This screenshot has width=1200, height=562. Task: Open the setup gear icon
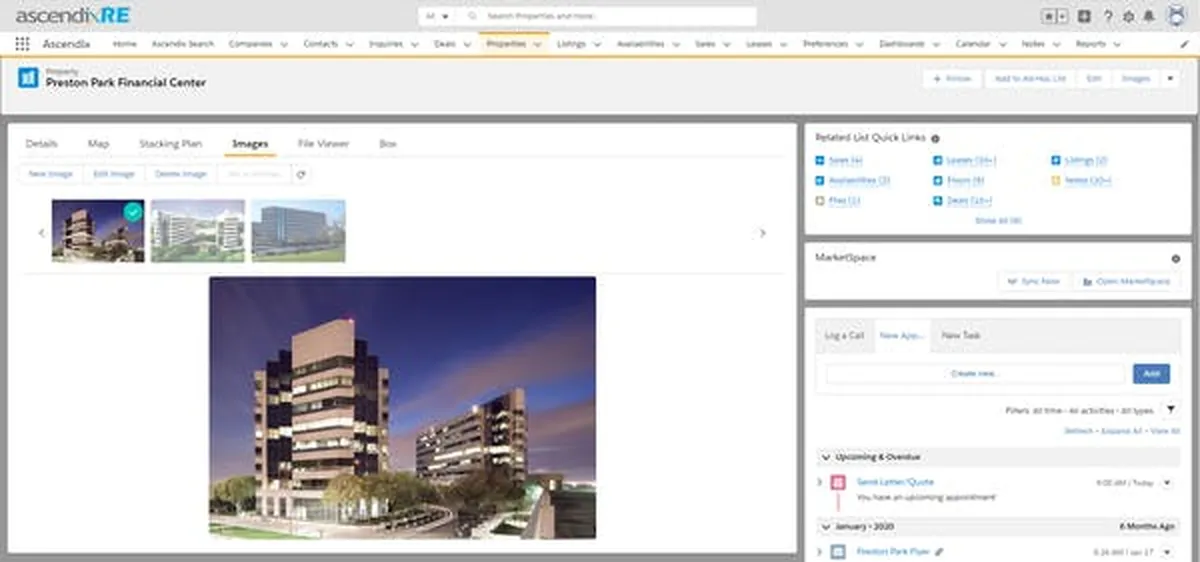[x=1129, y=17]
